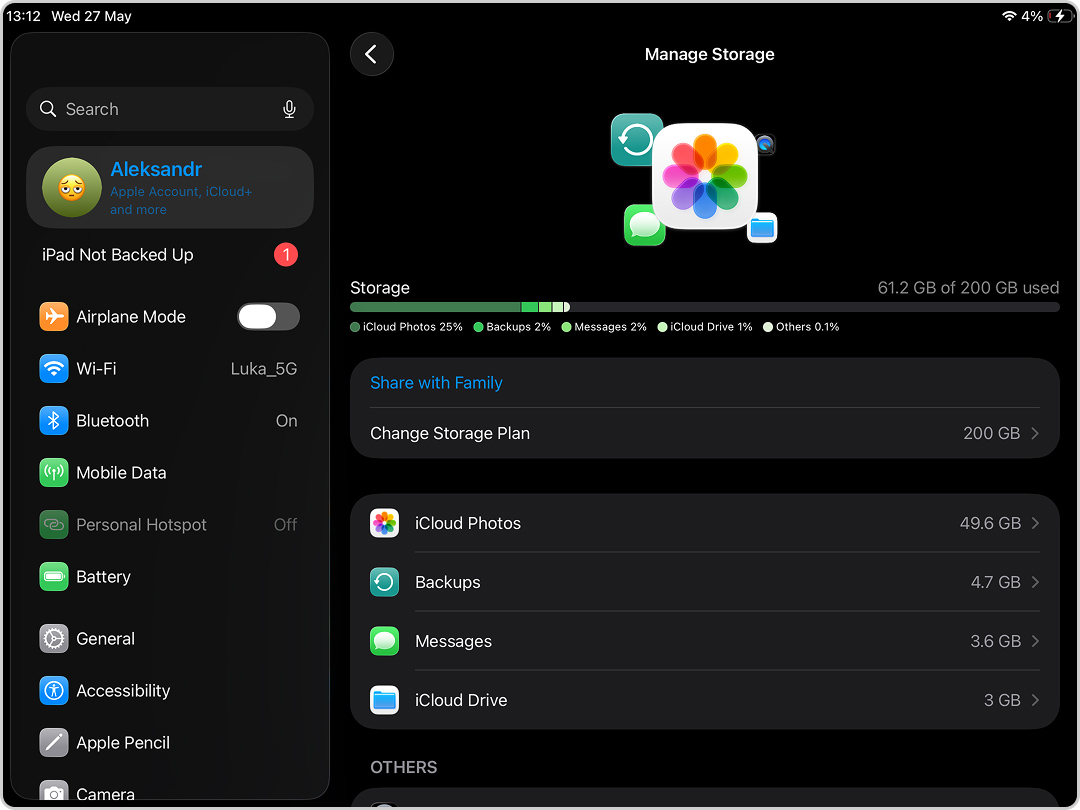This screenshot has height=810, width=1080.
Task: Open Messages storage details chevron
Action: pos(1035,641)
